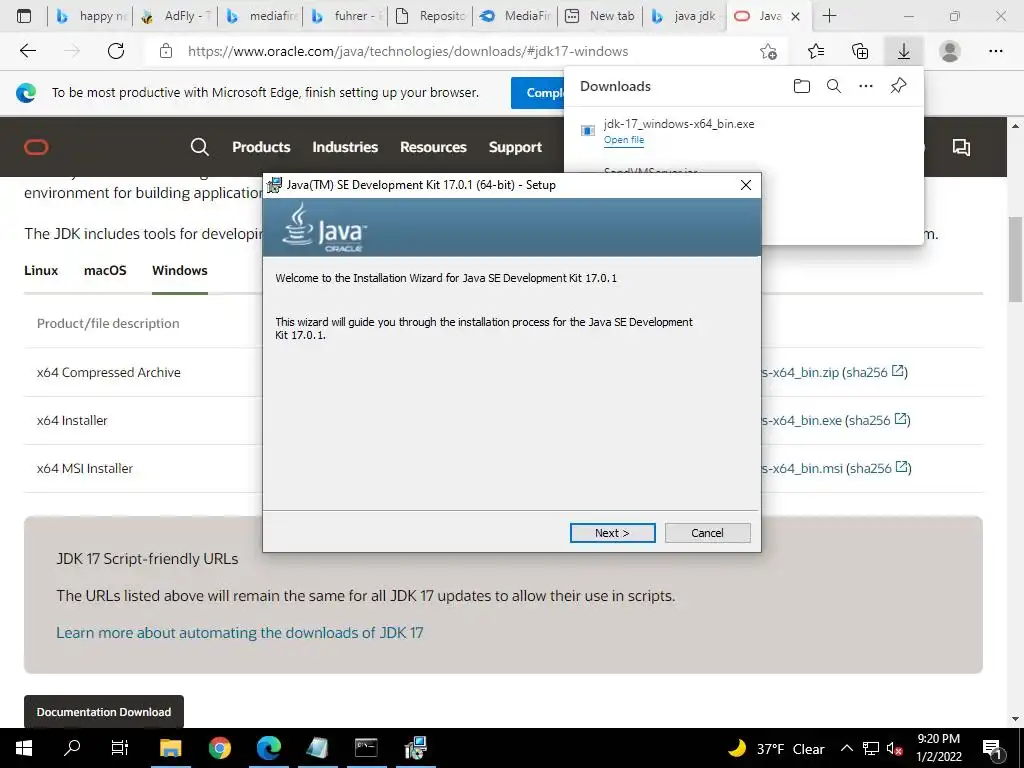Open sha256 link for the msi installer

tap(878, 468)
